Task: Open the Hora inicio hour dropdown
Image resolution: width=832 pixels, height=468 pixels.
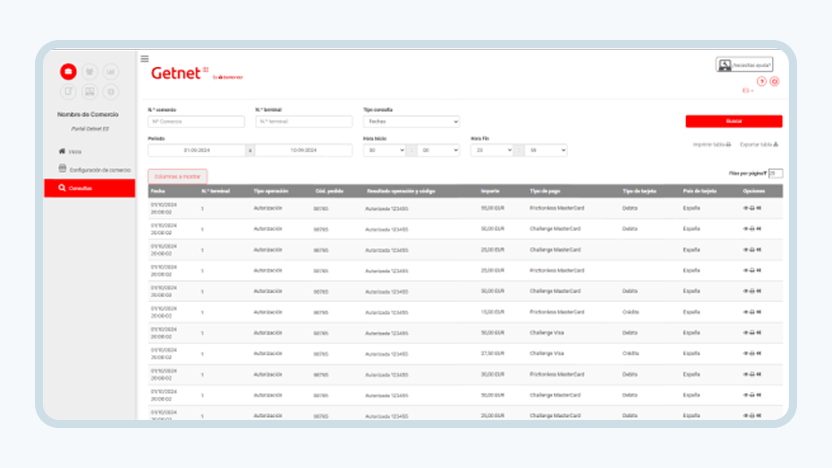Action: click(x=384, y=150)
